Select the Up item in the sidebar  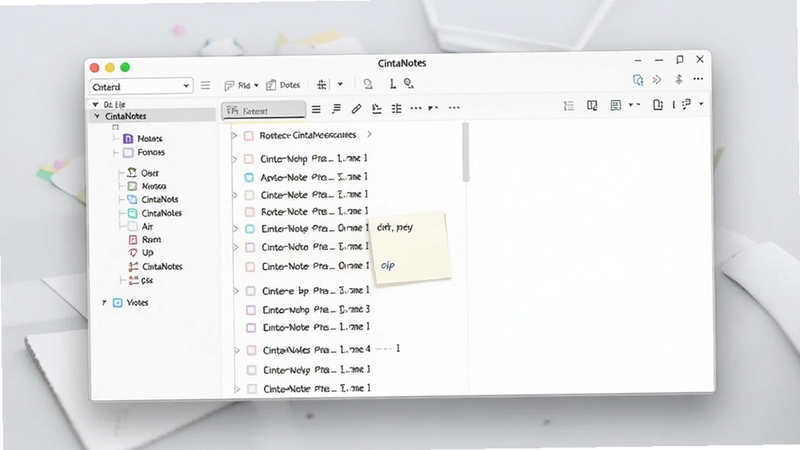point(147,253)
